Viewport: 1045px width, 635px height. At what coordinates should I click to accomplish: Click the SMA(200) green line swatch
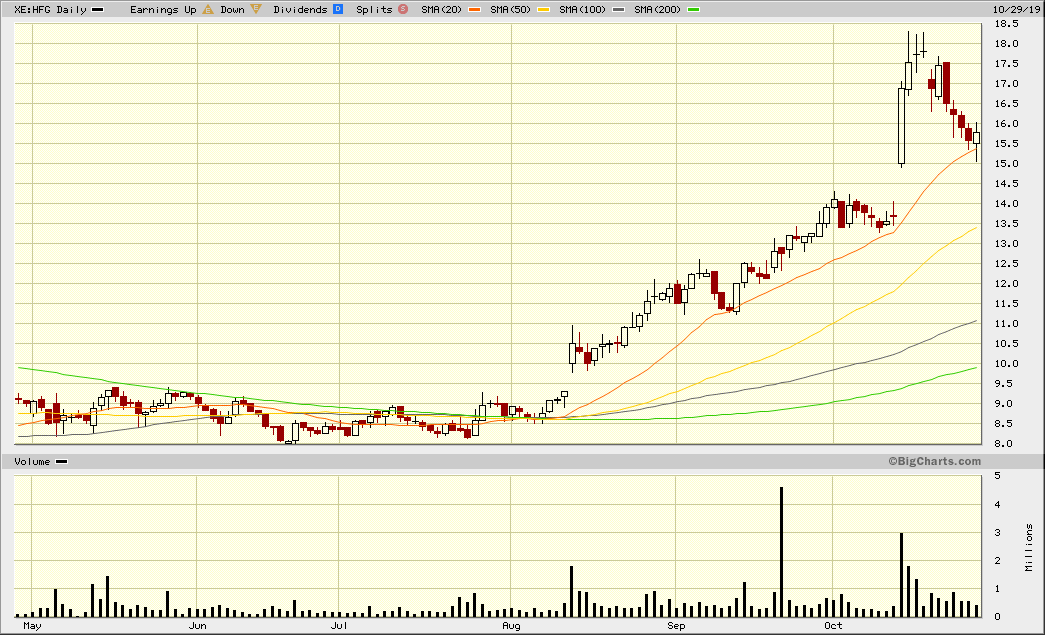pos(693,9)
